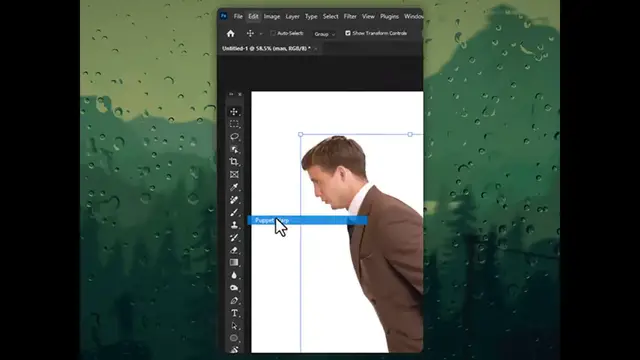Select the Path Selection tool
Image resolution: width=640 pixels, height=360 pixels.
234,326
